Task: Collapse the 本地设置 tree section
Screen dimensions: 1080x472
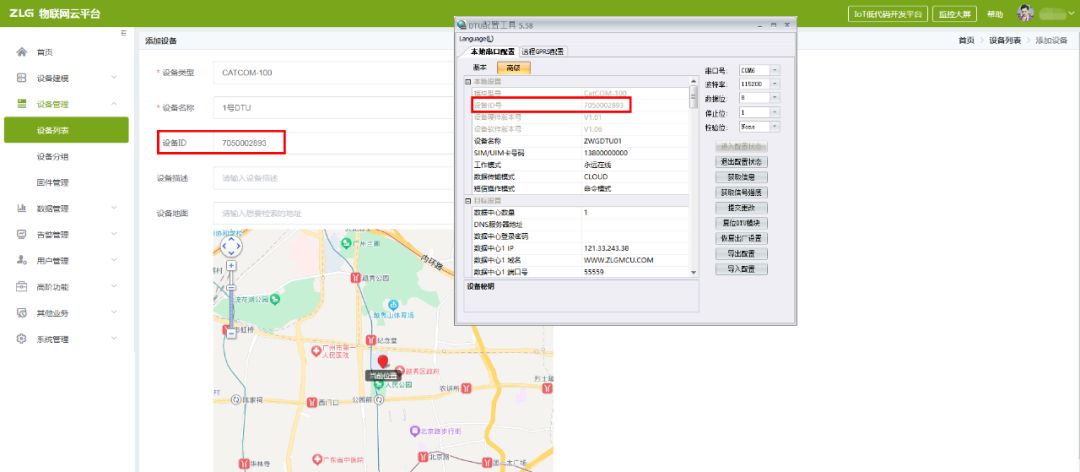Action: (468, 82)
